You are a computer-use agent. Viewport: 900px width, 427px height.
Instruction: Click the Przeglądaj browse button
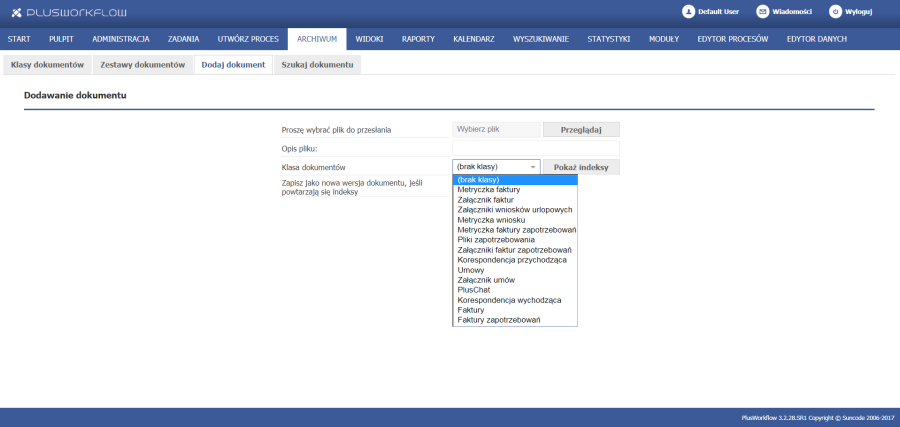pos(581,129)
